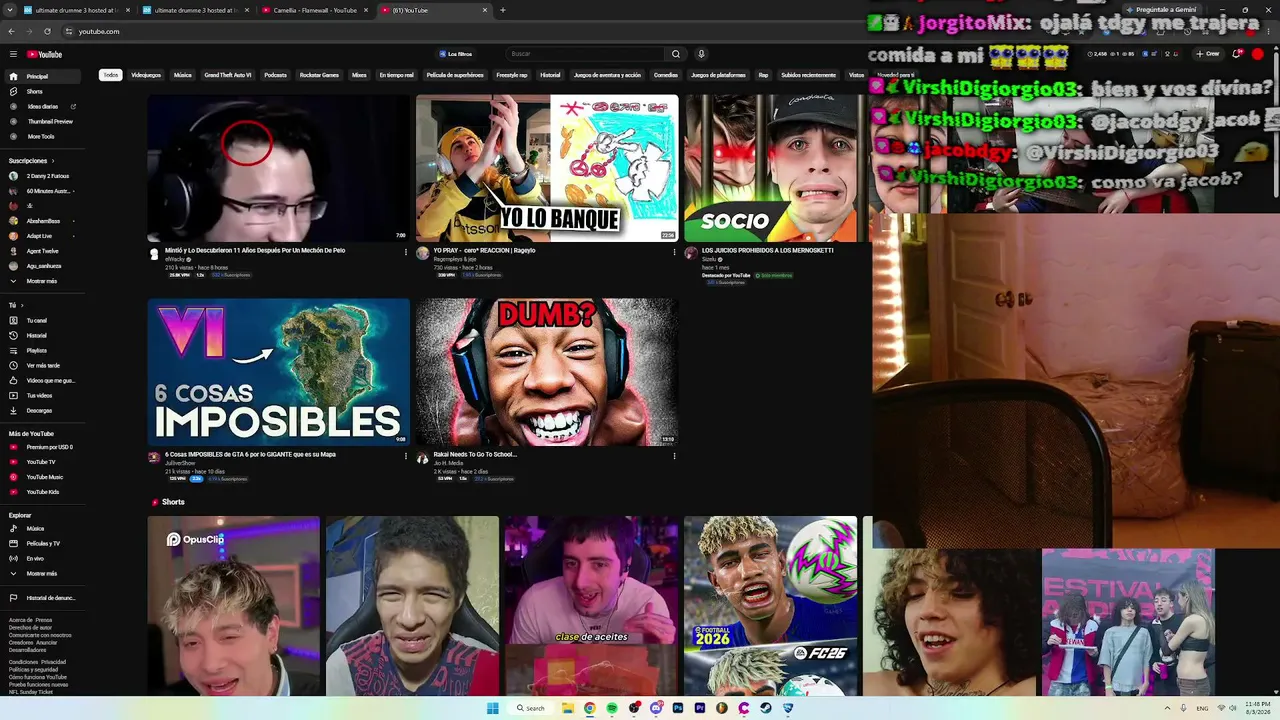Screen dimensions: 1280x720
Task: Open Photoshop from the taskbar
Action: (x=678, y=708)
